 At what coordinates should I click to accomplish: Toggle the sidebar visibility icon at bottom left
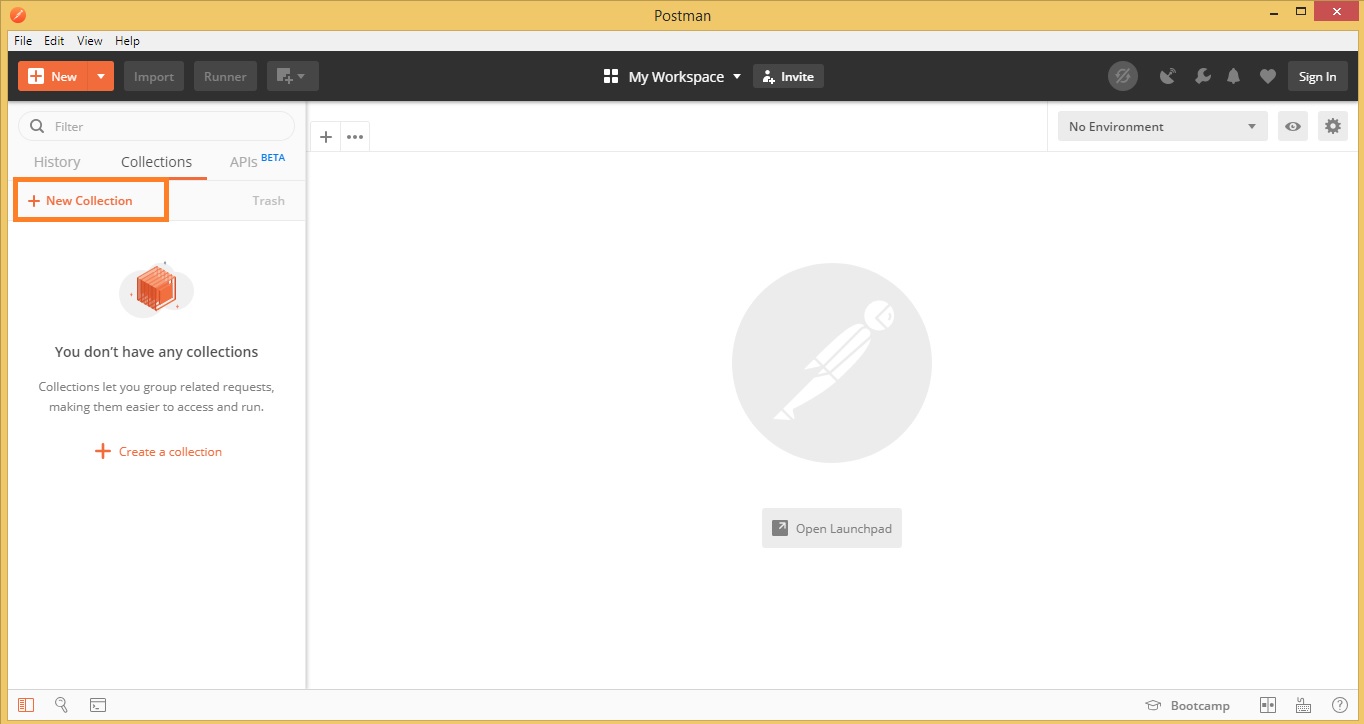(26, 705)
